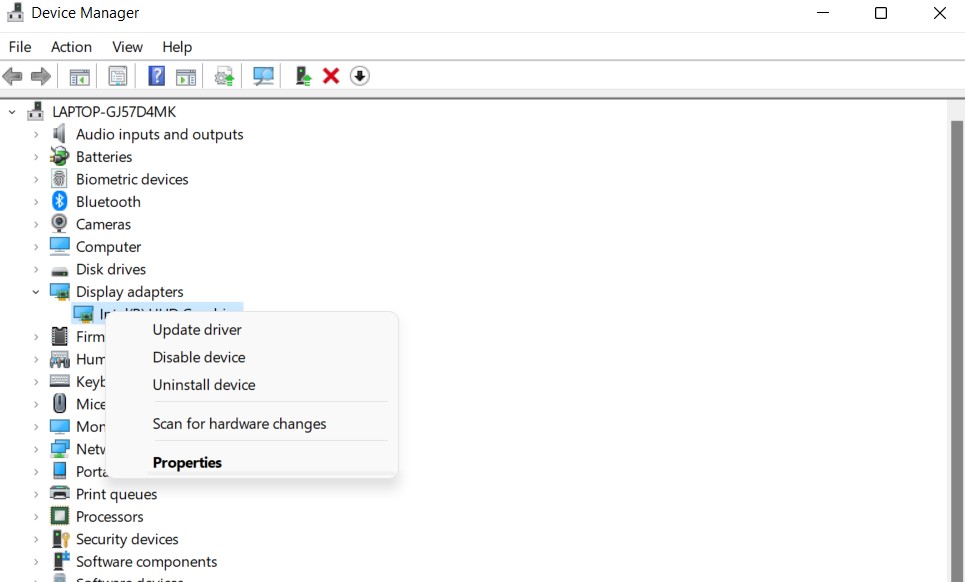Click the red X uninstall device icon
The image size is (965, 582).
(331, 76)
